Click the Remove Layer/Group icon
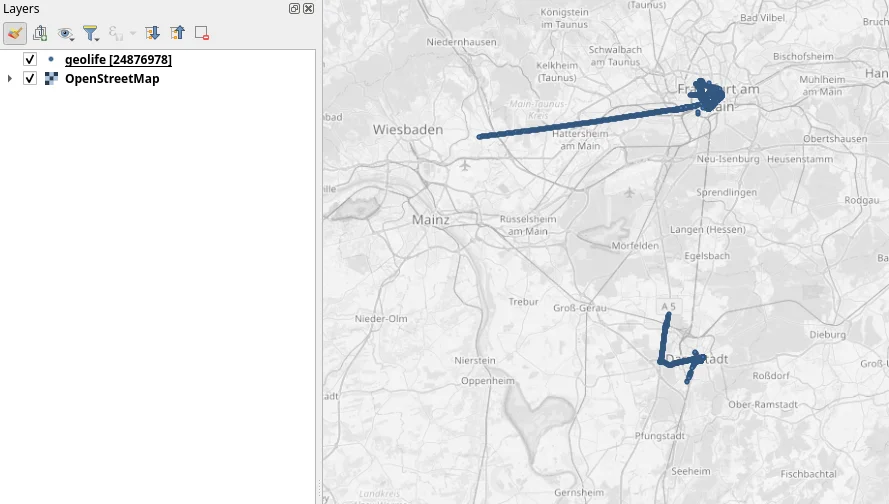Screen dimensions: 889x504 click(x=201, y=33)
